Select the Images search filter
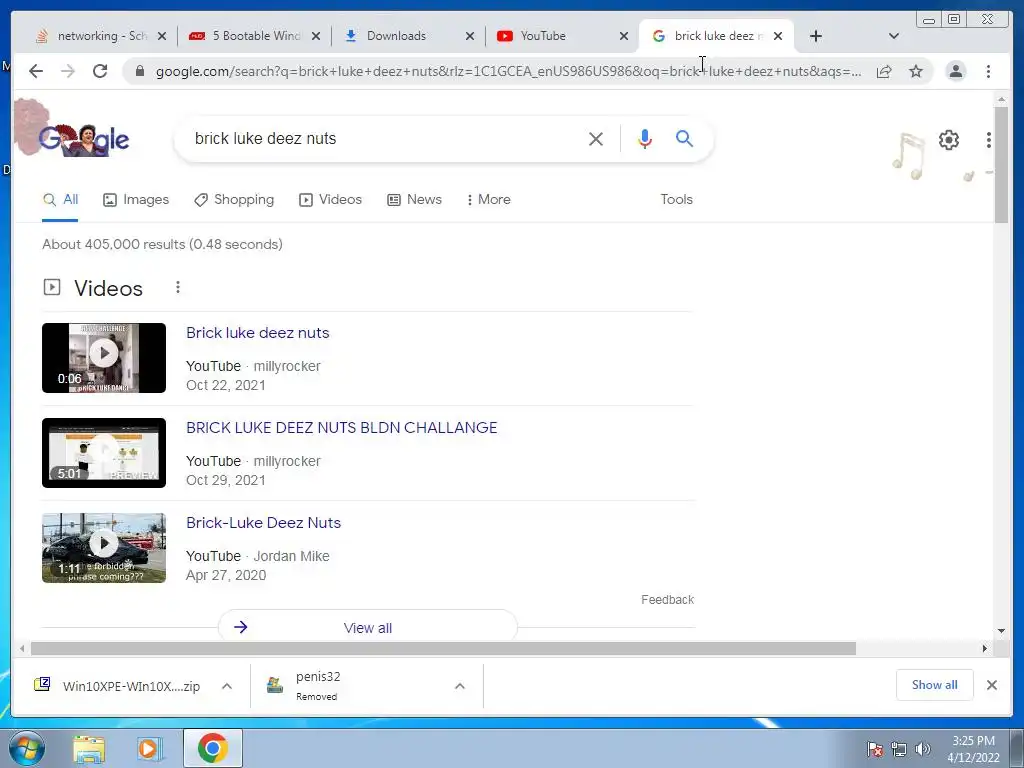Image resolution: width=1024 pixels, height=768 pixels. click(136, 200)
